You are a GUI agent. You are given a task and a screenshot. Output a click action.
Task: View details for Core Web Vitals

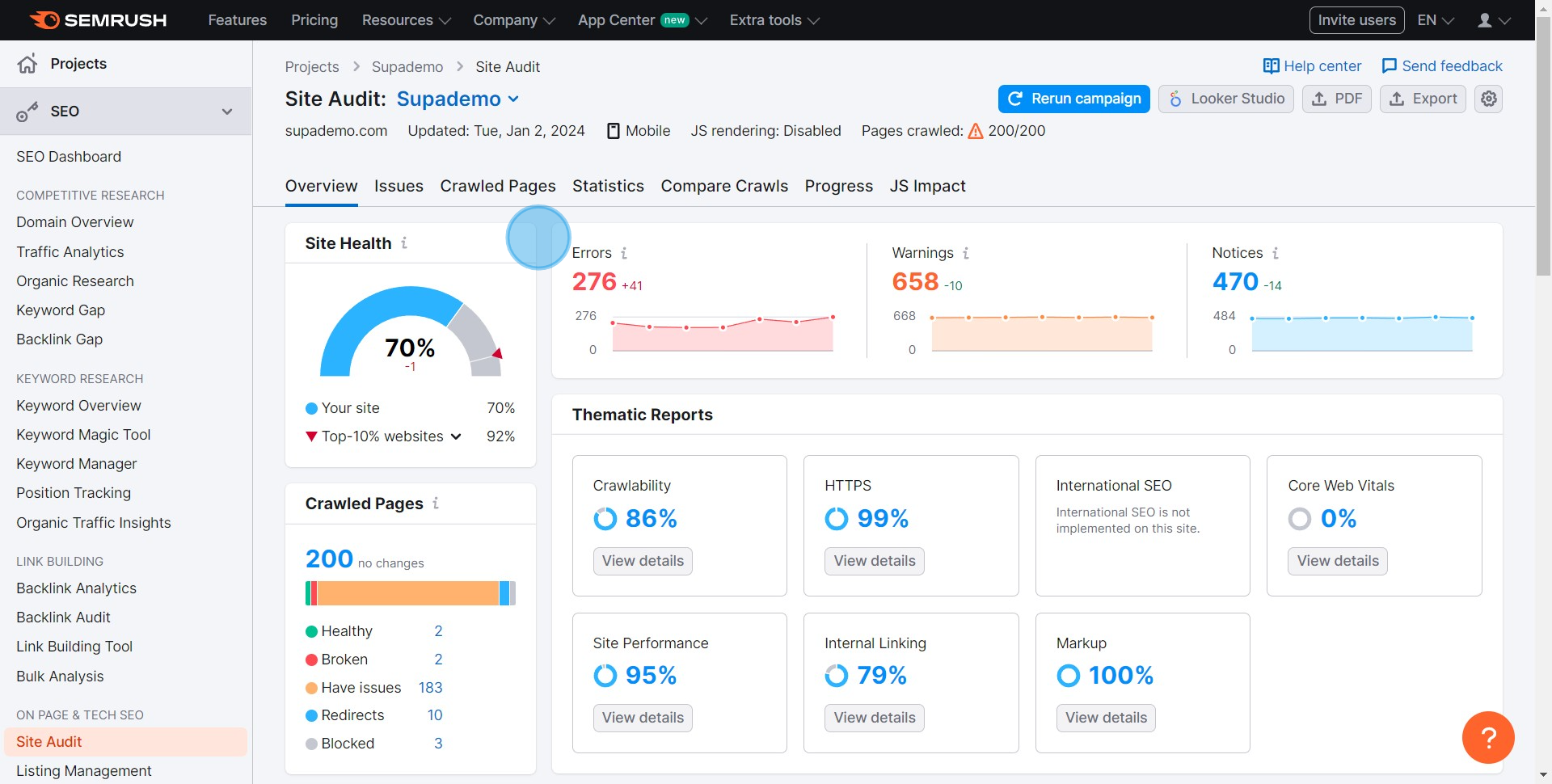[x=1338, y=561]
